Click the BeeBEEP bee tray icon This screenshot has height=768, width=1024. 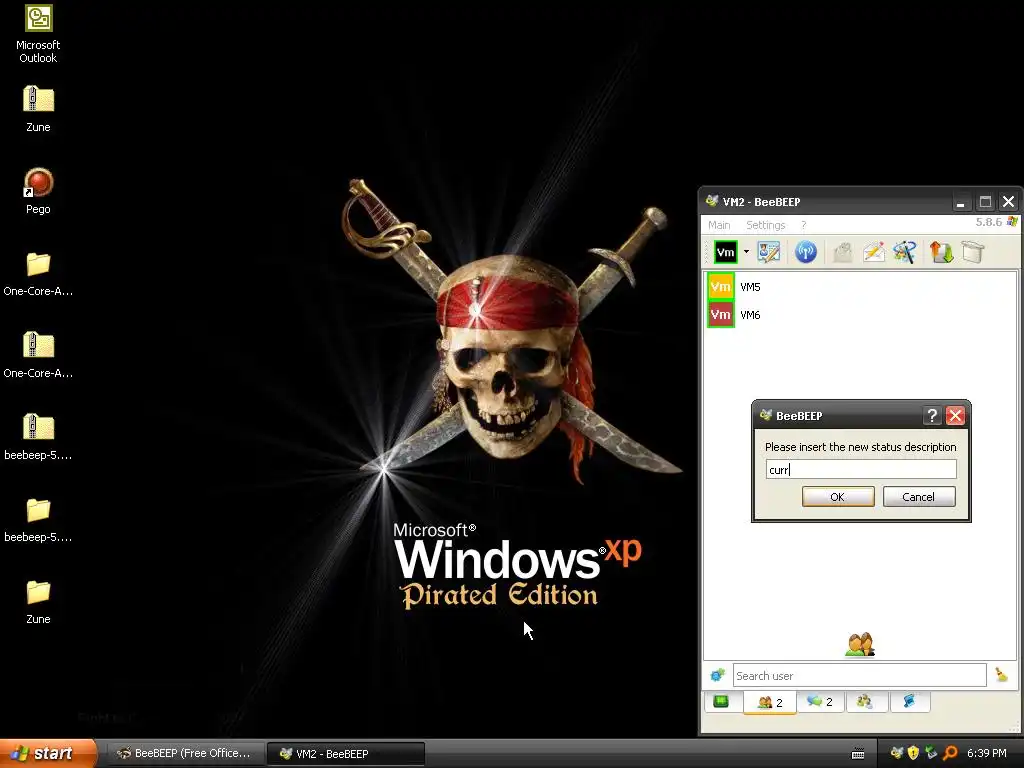(897, 753)
